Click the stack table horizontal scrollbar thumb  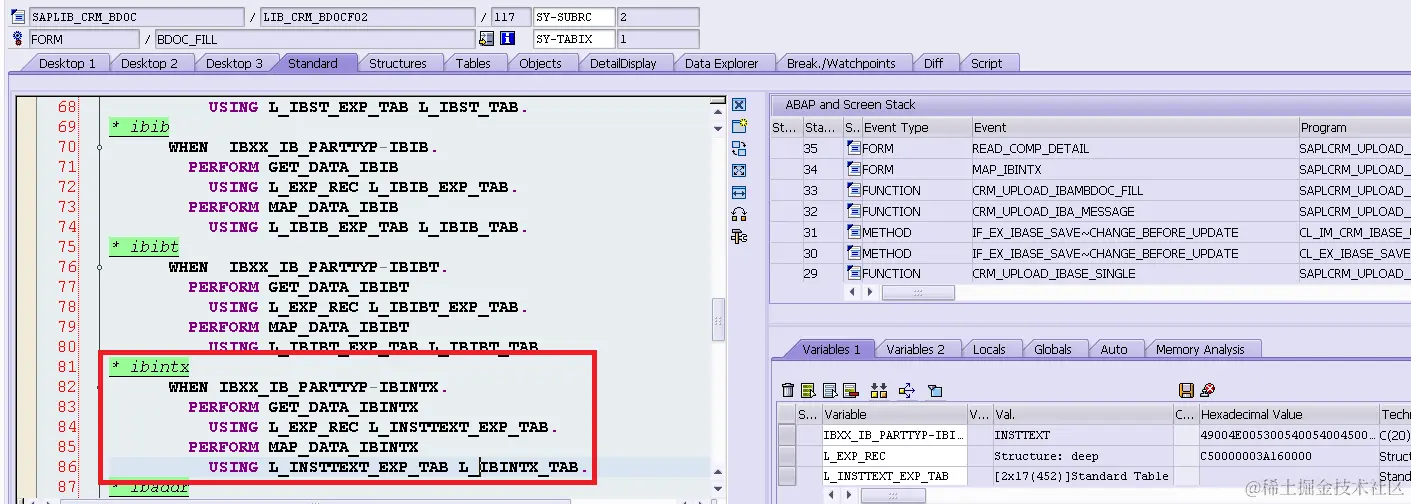point(918,293)
